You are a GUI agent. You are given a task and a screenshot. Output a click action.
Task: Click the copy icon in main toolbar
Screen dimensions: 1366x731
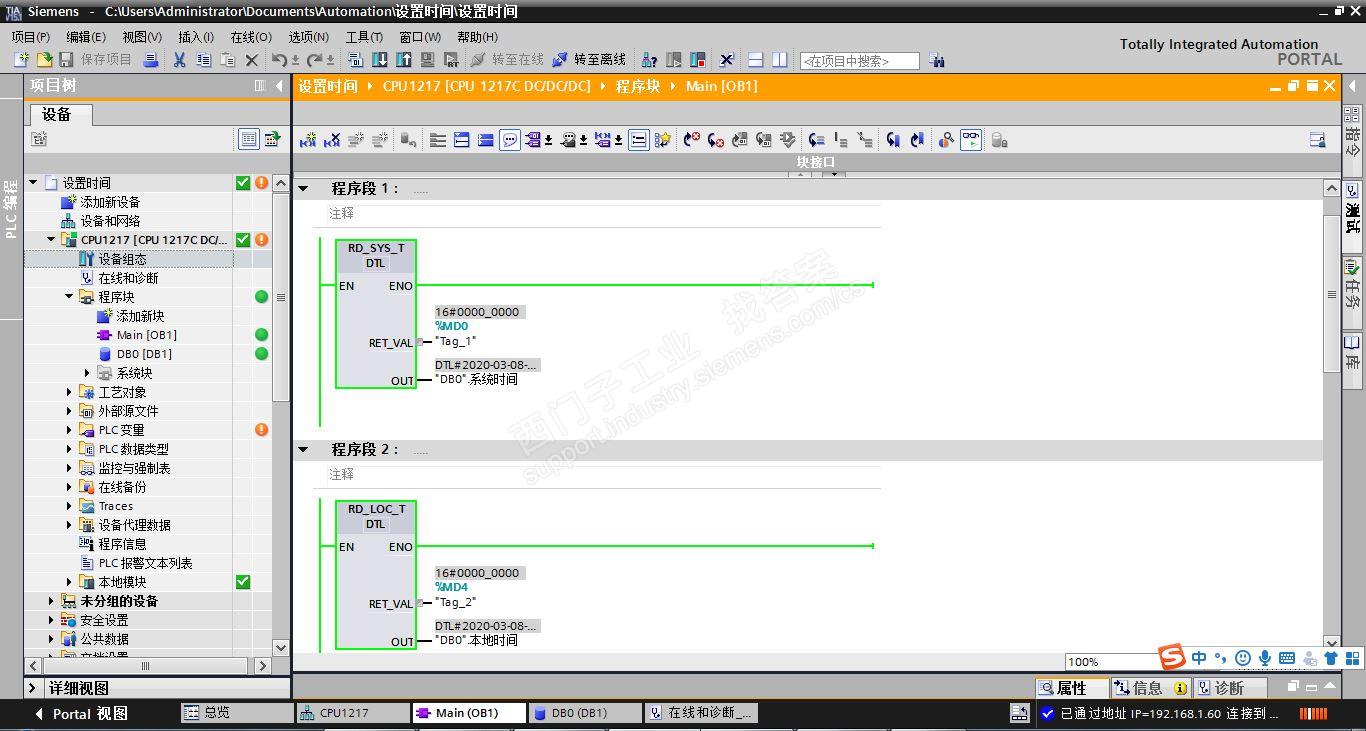point(203,60)
